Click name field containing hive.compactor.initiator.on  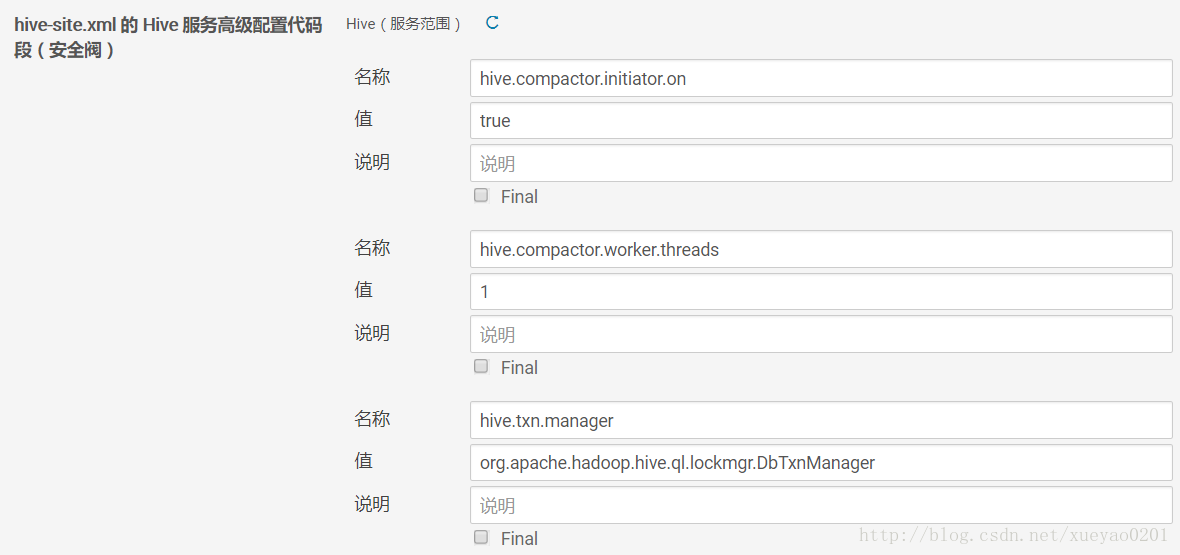[820, 78]
